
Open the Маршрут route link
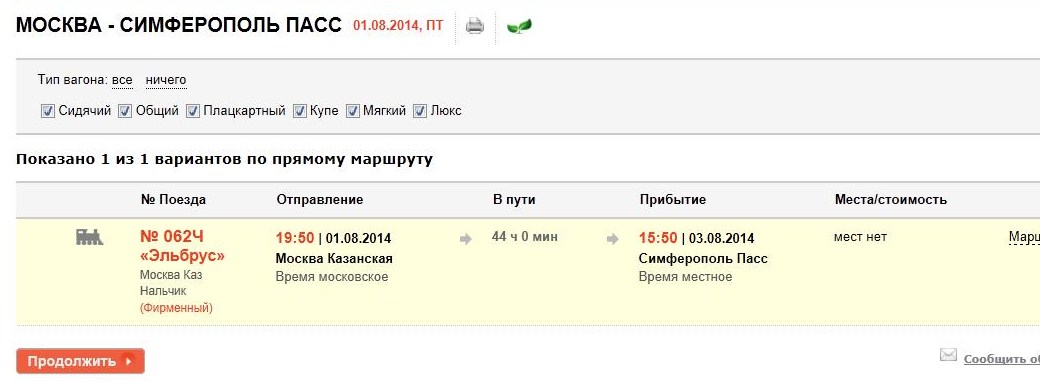point(1024,237)
